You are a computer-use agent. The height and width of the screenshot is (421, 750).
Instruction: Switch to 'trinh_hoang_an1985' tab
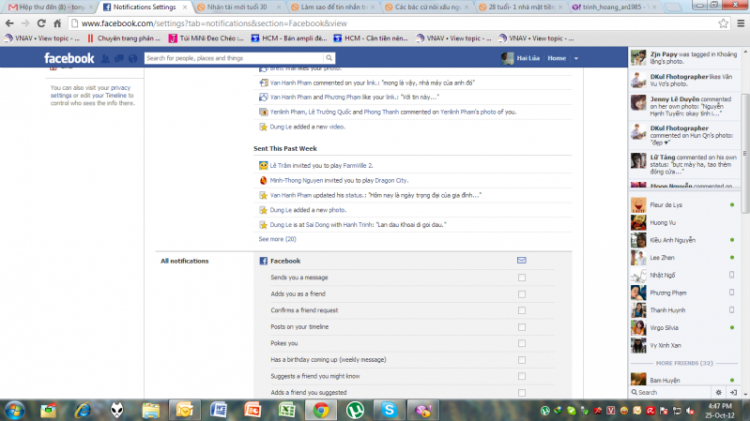[614, 7]
